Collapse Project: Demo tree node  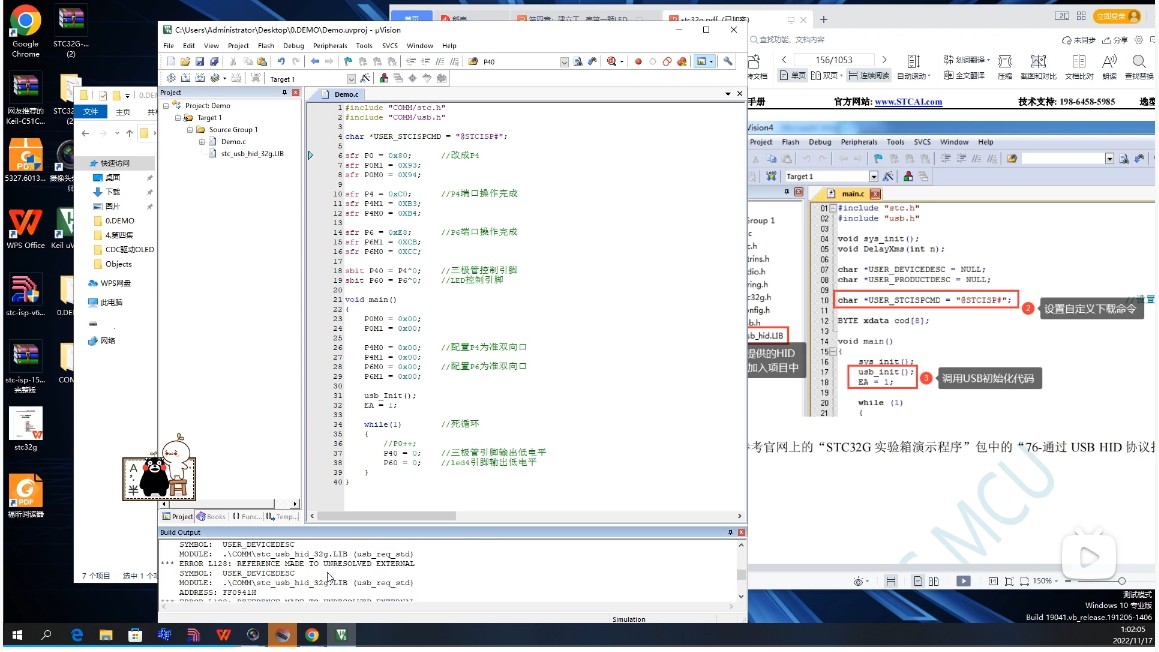pyautogui.click(x=166, y=106)
